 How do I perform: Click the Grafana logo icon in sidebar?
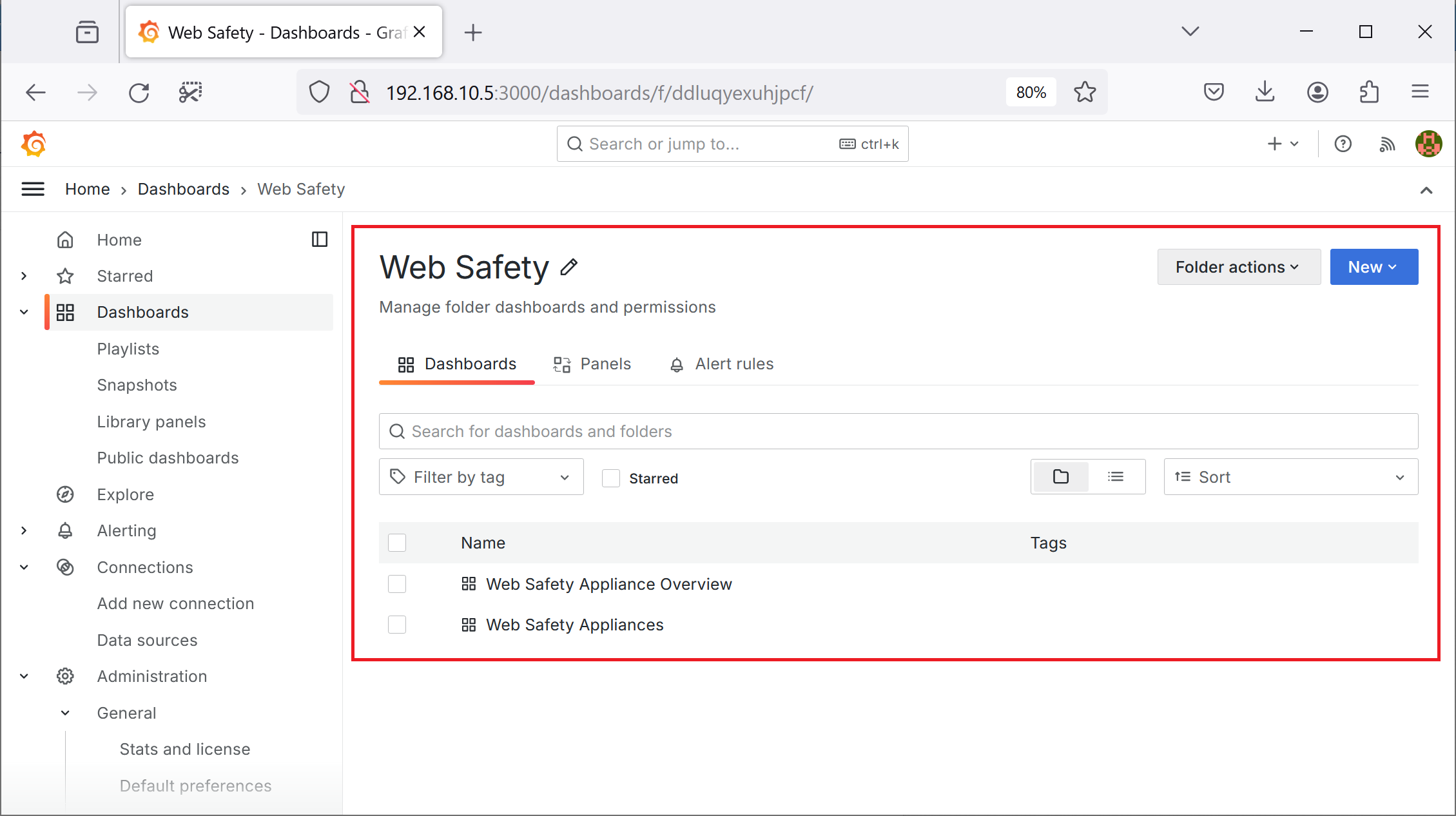(33, 143)
